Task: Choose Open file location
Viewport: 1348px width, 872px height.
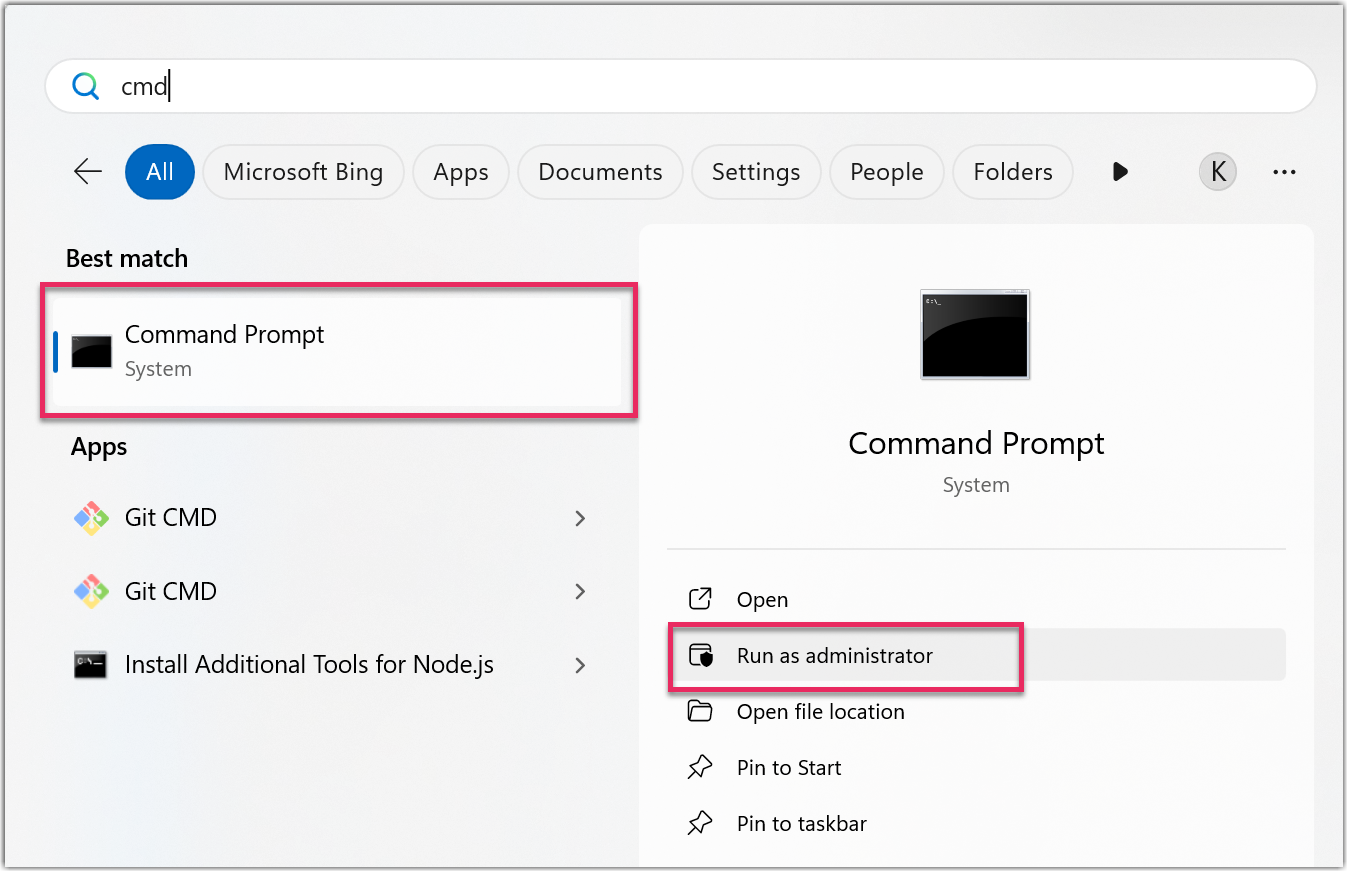Action: click(820, 712)
